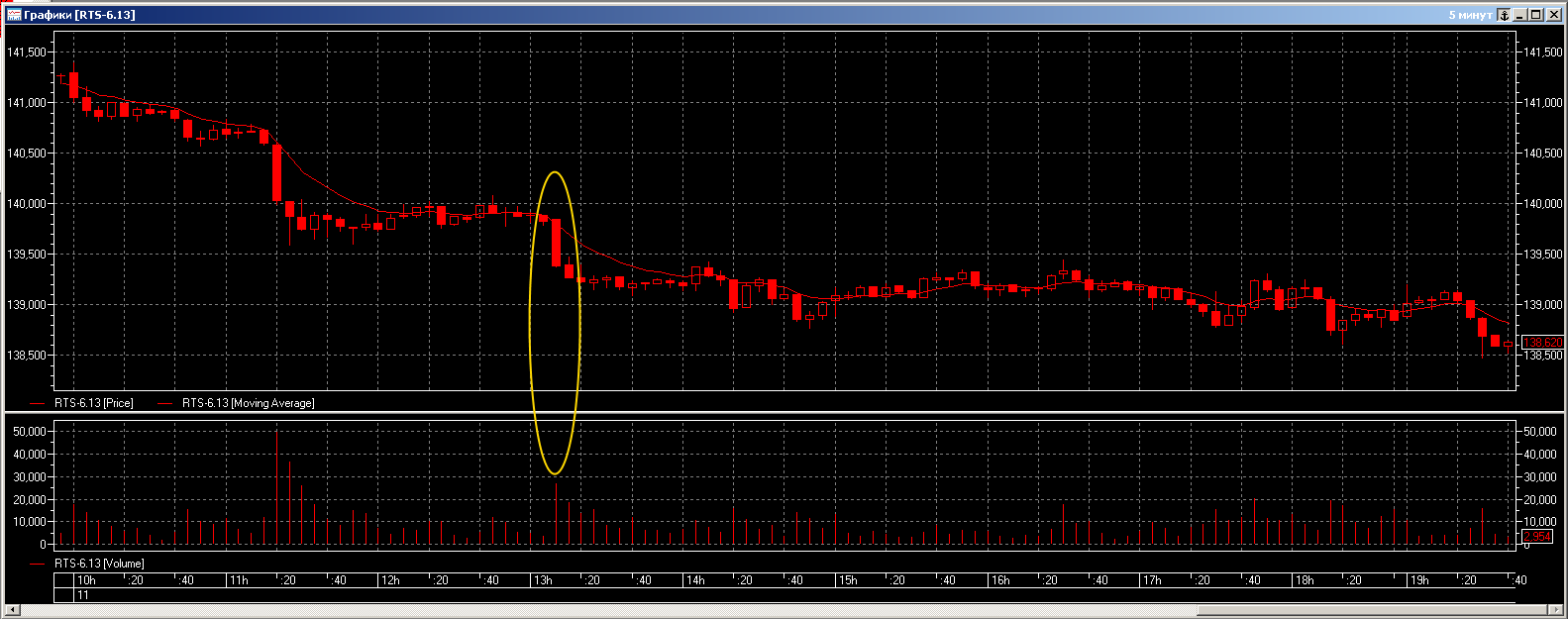Viewport: 1568px width, 619px height.
Task: Close the Графики RTS-6.13 window
Action: tap(1553, 15)
